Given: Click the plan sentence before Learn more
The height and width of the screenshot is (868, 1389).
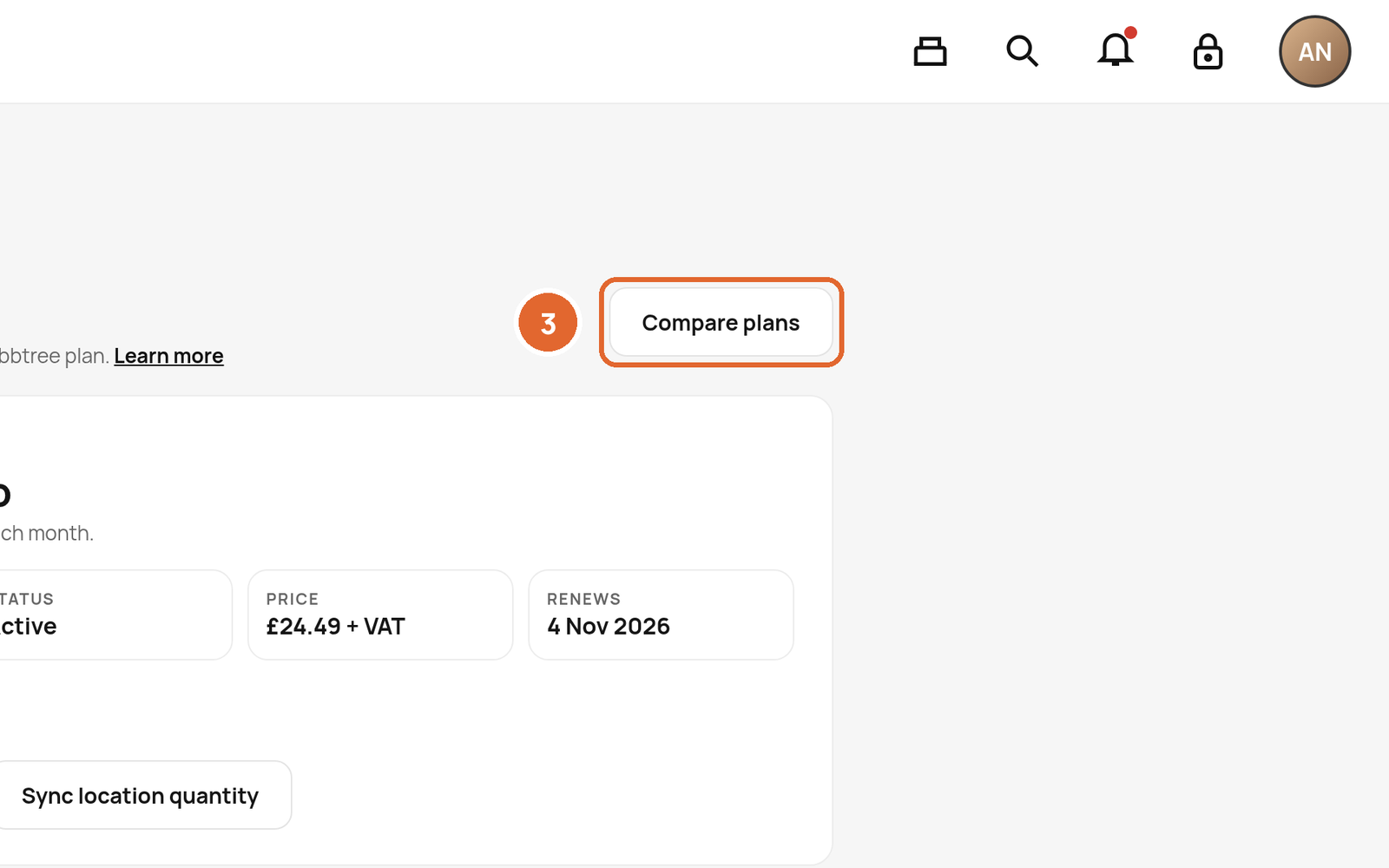Looking at the screenshot, I should tap(55, 356).
